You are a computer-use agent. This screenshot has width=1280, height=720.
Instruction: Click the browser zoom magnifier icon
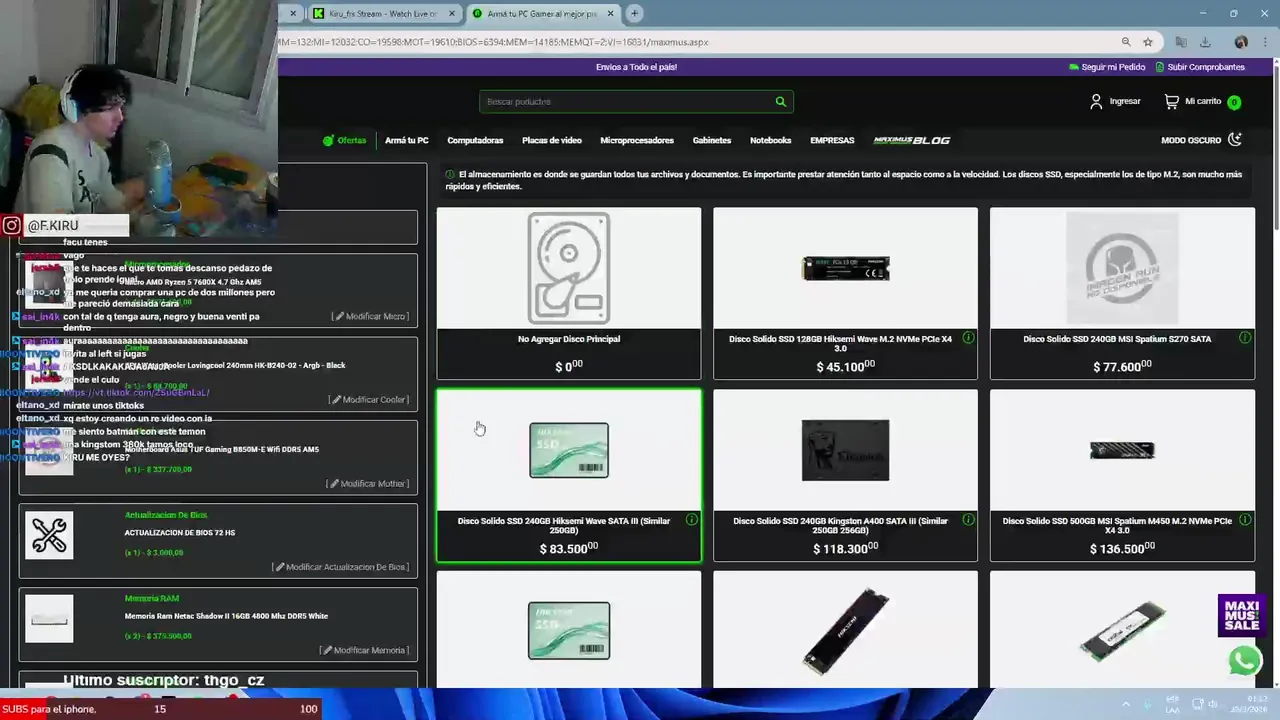tap(1126, 42)
